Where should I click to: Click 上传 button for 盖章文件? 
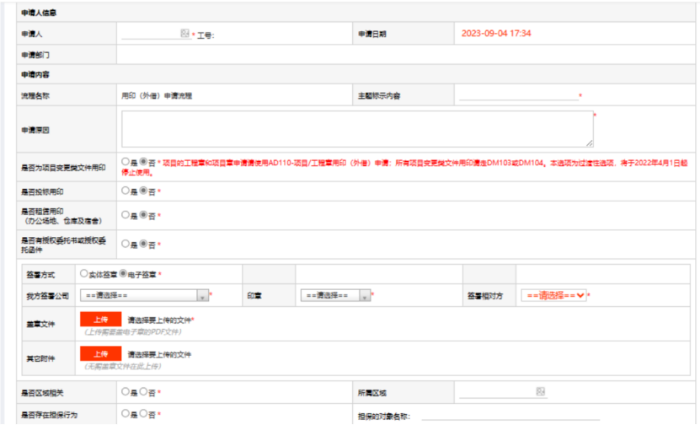tap(100, 320)
